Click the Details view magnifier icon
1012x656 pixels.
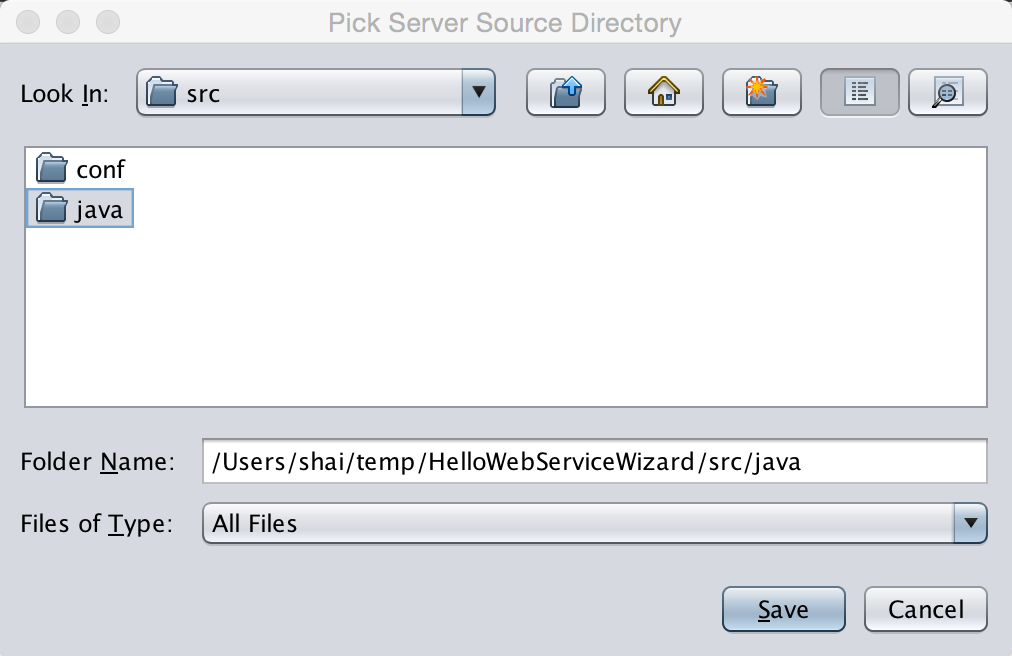pos(947,92)
